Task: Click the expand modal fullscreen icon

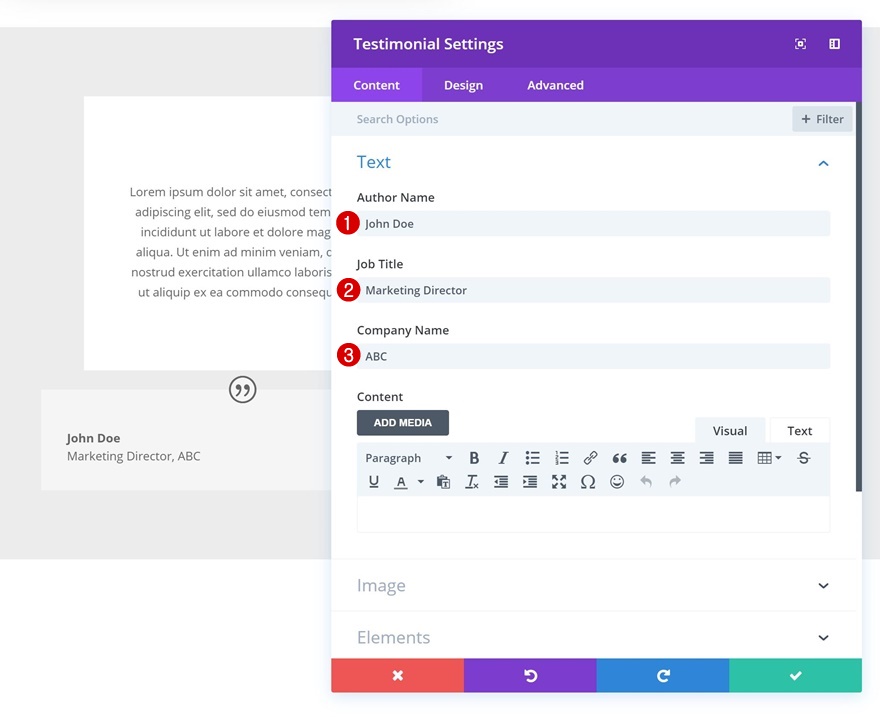Action: pyautogui.click(x=800, y=44)
